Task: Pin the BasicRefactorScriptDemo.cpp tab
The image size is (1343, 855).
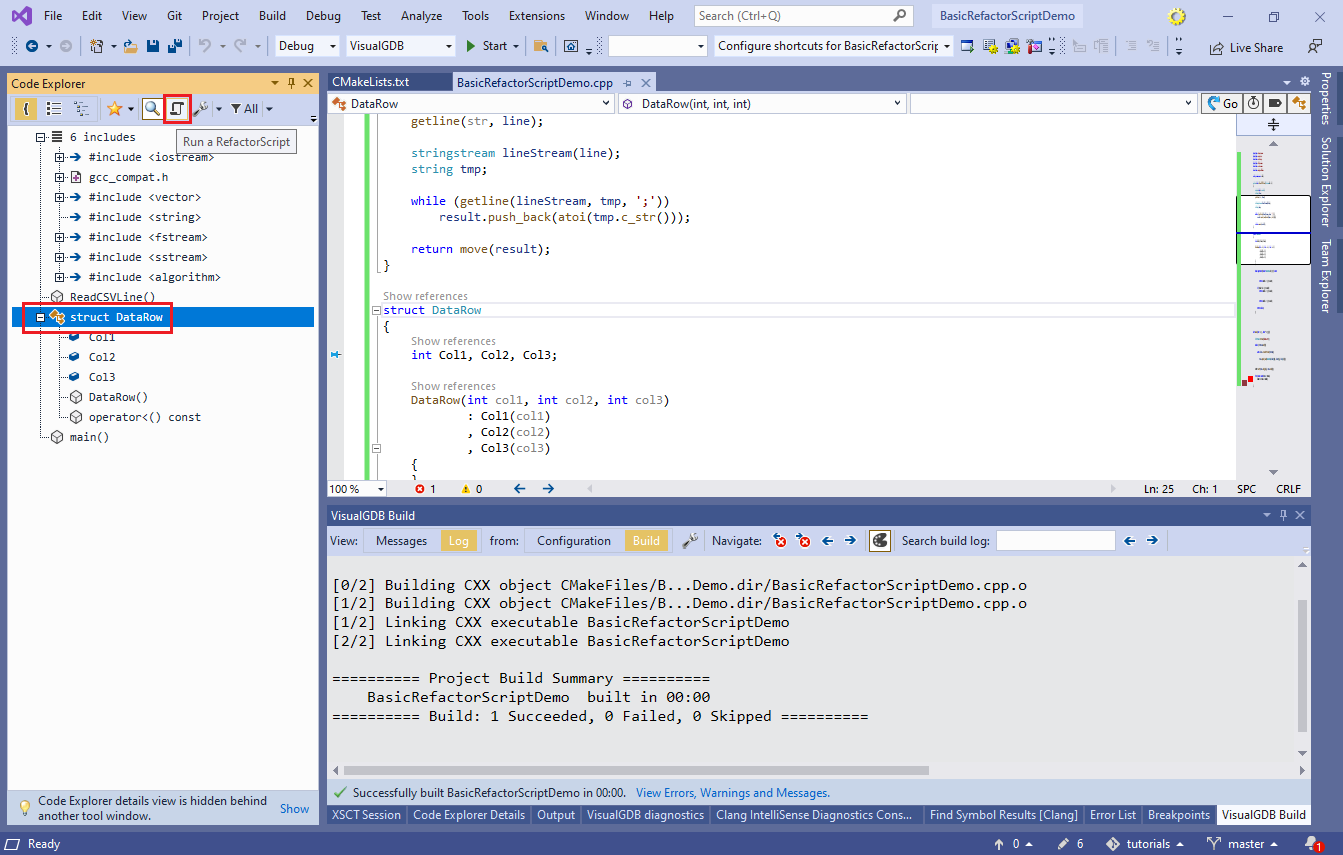Action: [628, 83]
